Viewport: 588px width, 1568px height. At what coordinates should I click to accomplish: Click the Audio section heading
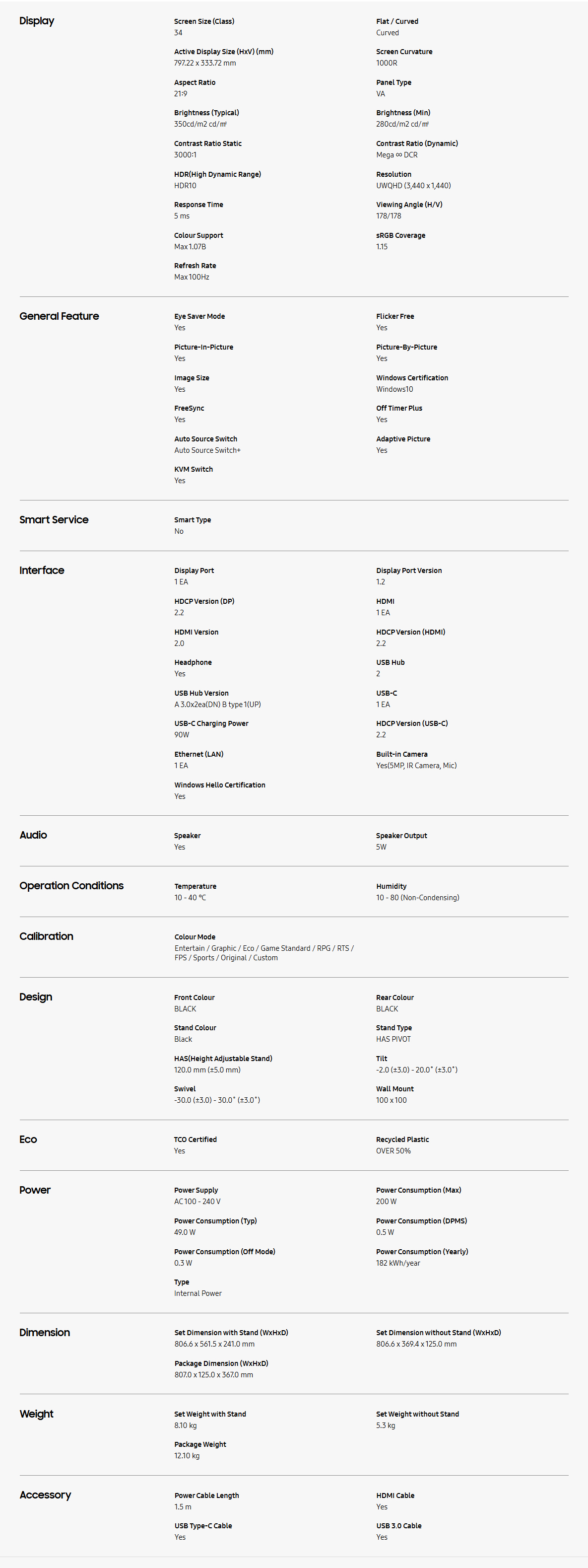[33, 835]
